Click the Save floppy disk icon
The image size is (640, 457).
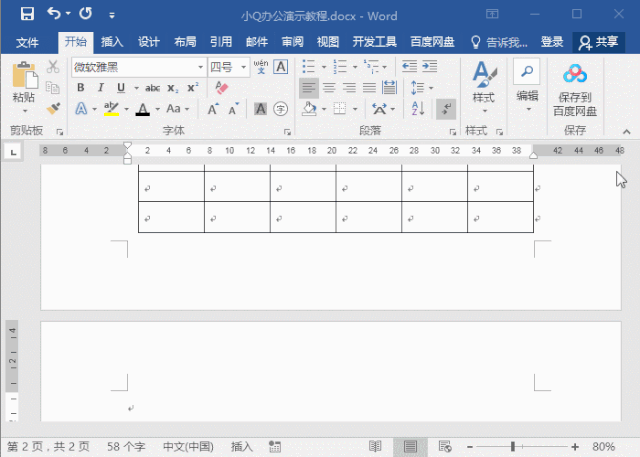pyautogui.click(x=27, y=14)
